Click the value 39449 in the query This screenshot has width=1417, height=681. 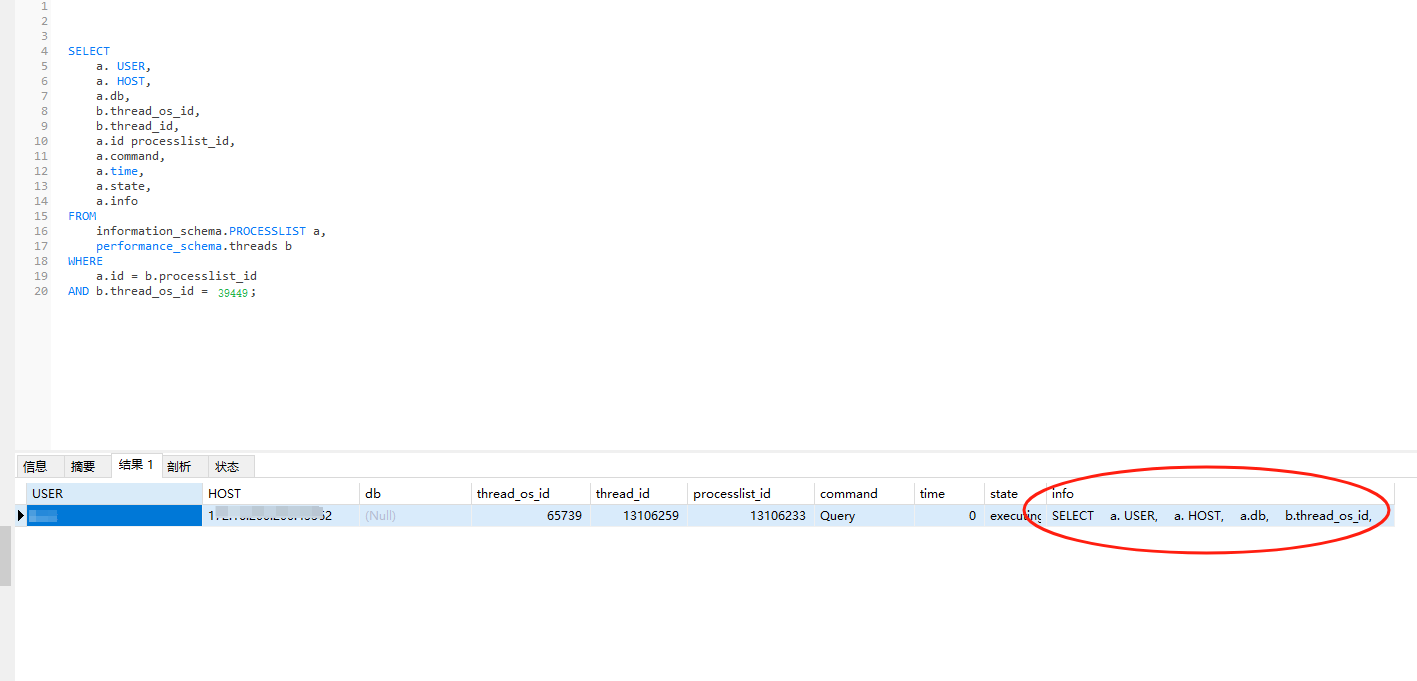click(x=233, y=293)
